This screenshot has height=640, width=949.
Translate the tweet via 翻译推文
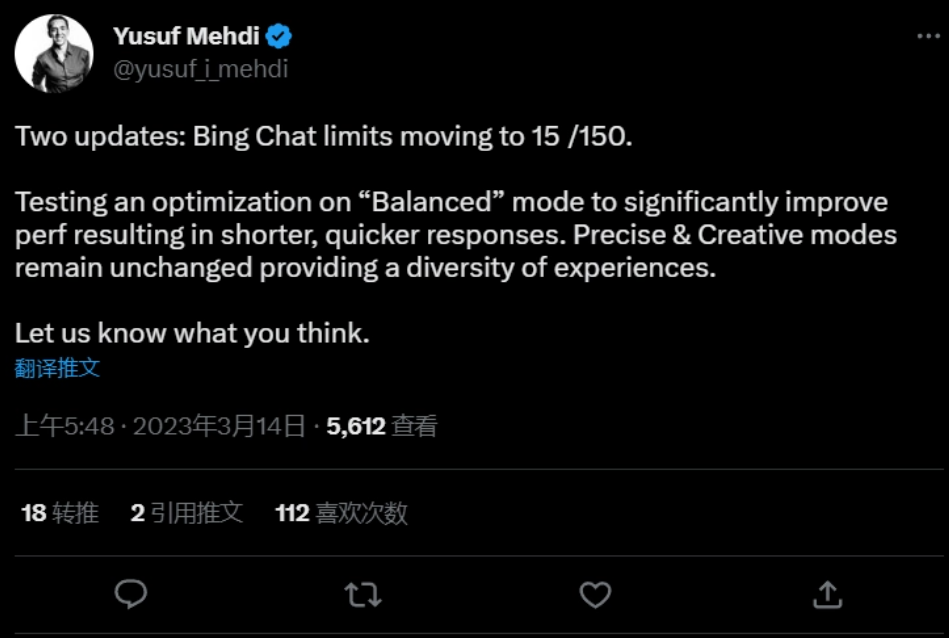pyautogui.click(x=57, y=368)
